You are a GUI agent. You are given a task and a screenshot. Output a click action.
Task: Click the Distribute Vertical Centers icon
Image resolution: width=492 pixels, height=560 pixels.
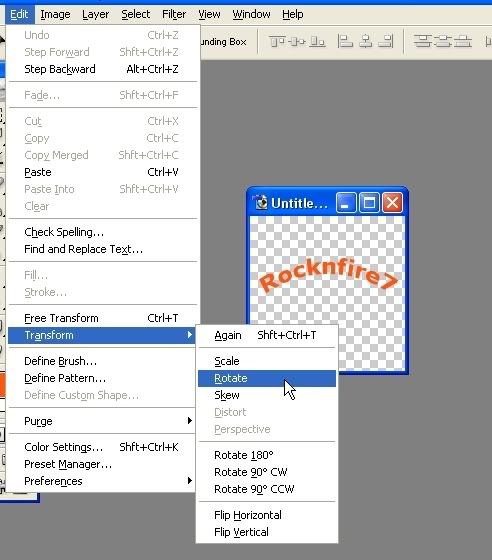coord(443,41)
